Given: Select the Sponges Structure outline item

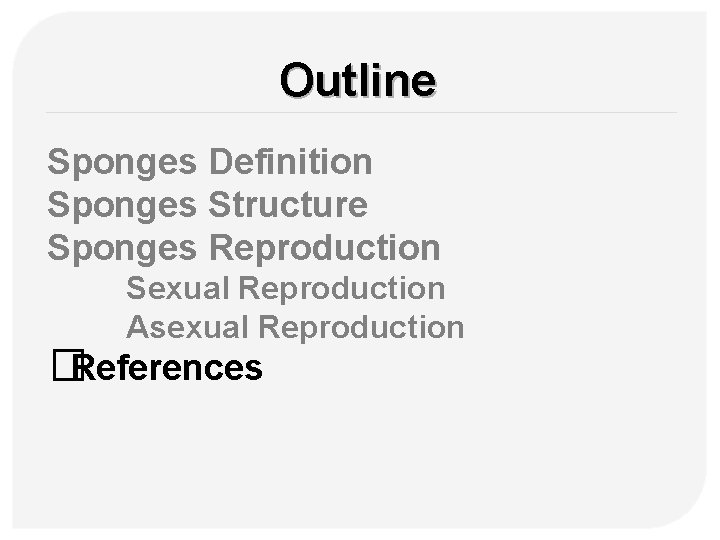Looking at the screenshot, I should point(207,204).
